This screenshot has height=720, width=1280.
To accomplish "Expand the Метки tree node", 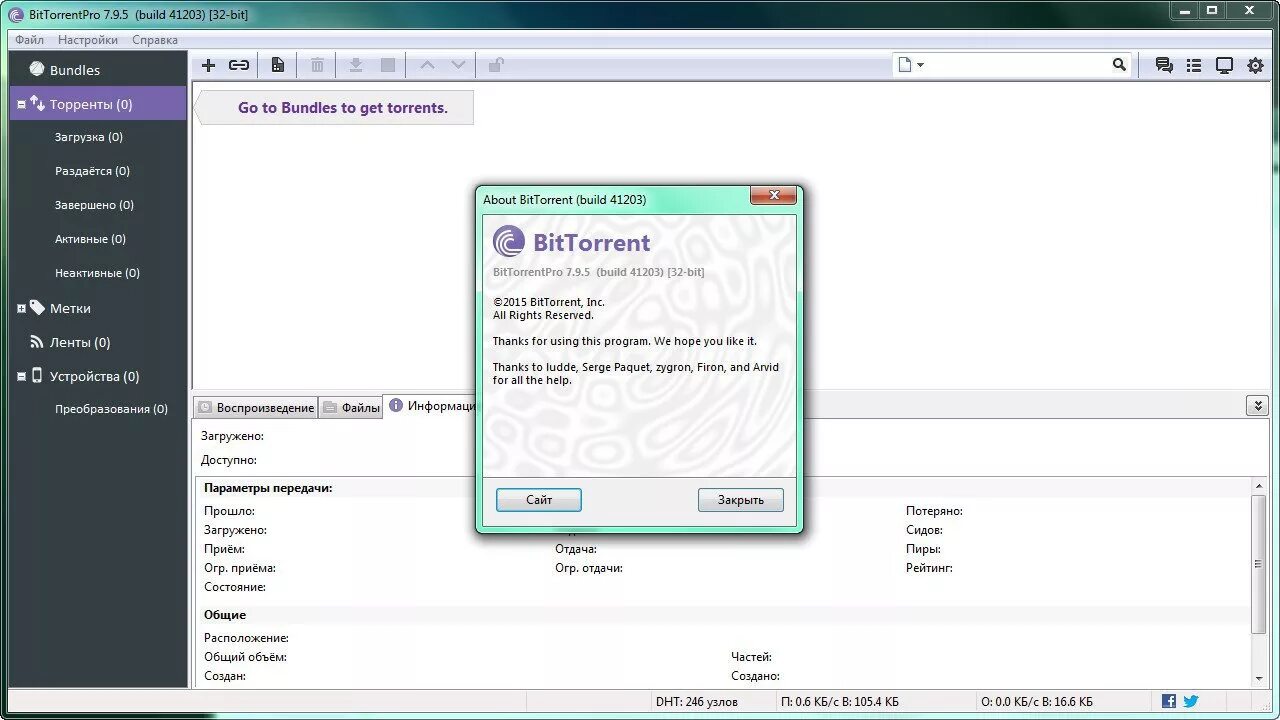I will [x=21, y=308].
